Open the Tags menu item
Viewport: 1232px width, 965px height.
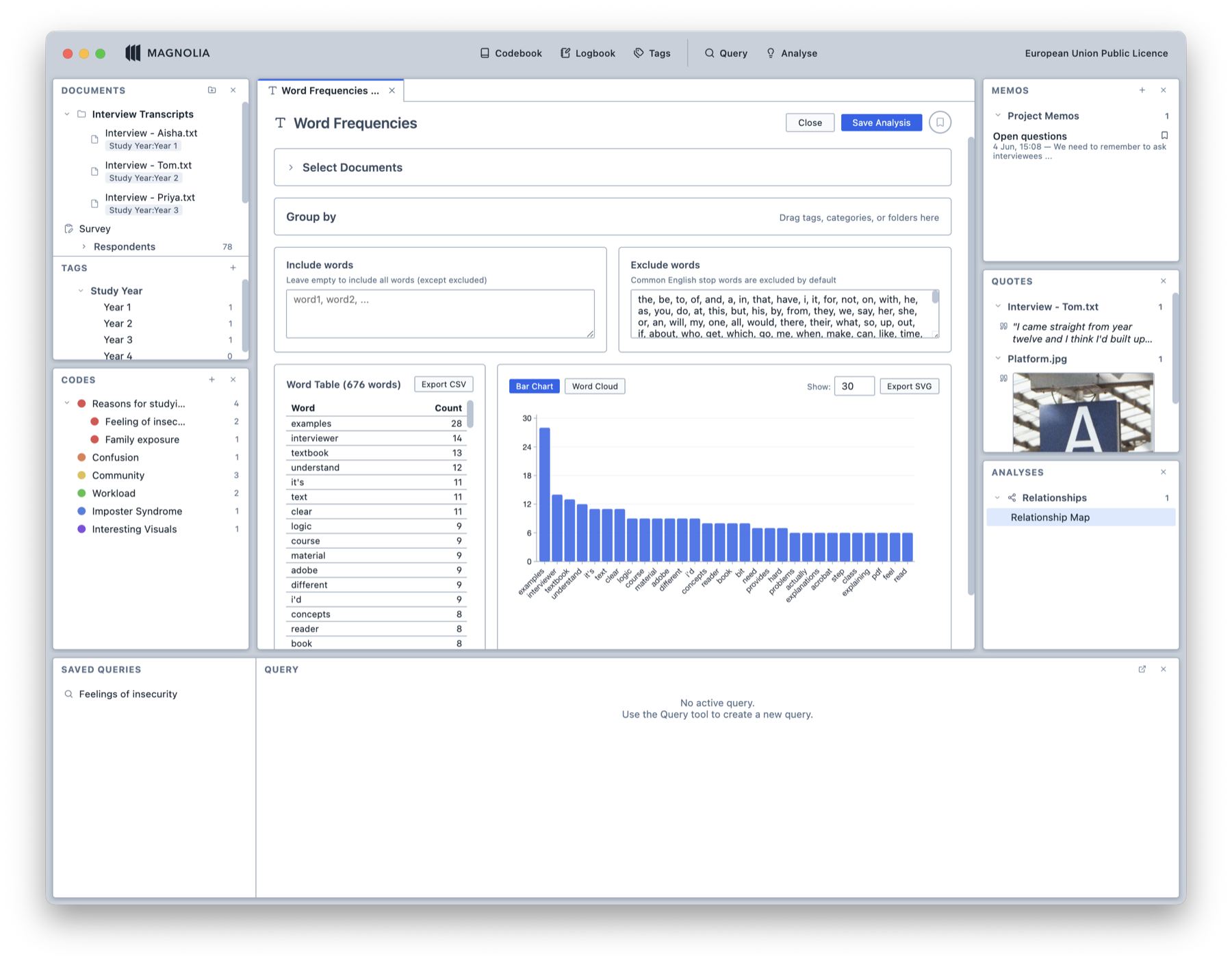[x=652, y=53]
